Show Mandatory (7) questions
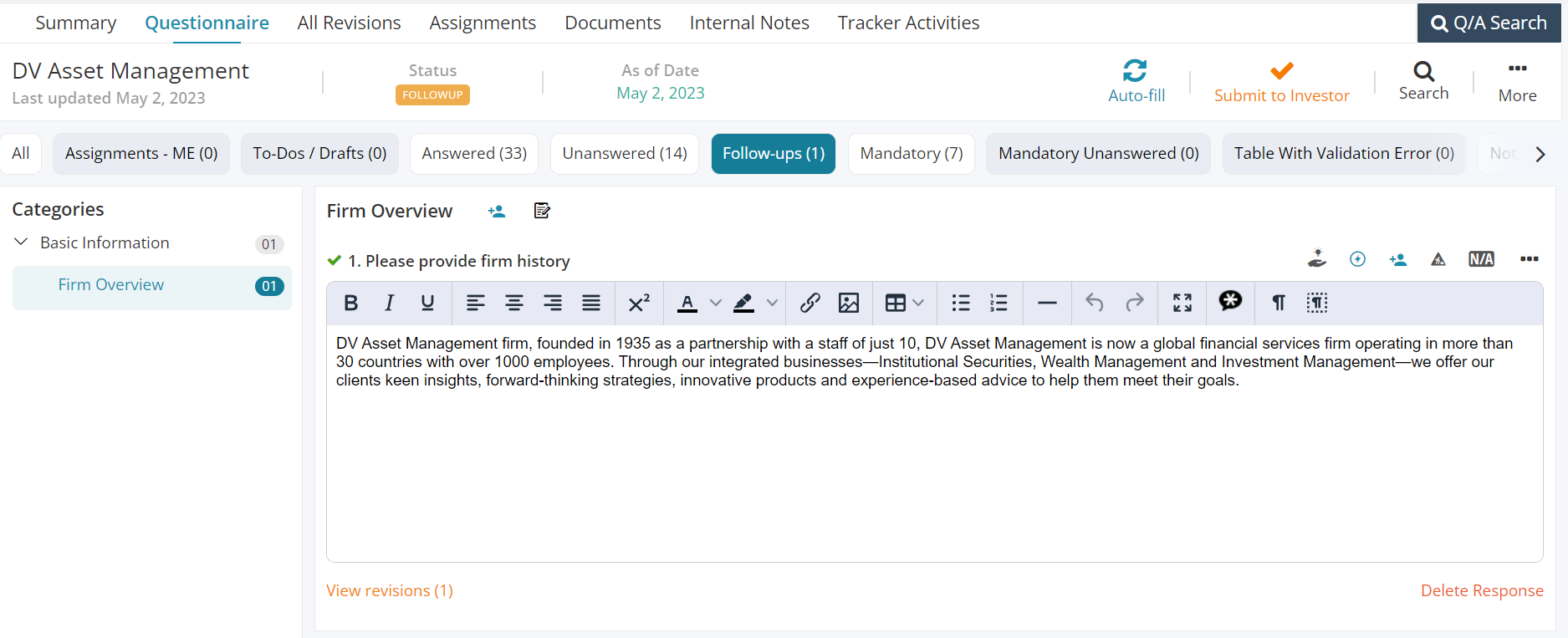This screenshot has width=1568, height=638. [x=912, y=154]
